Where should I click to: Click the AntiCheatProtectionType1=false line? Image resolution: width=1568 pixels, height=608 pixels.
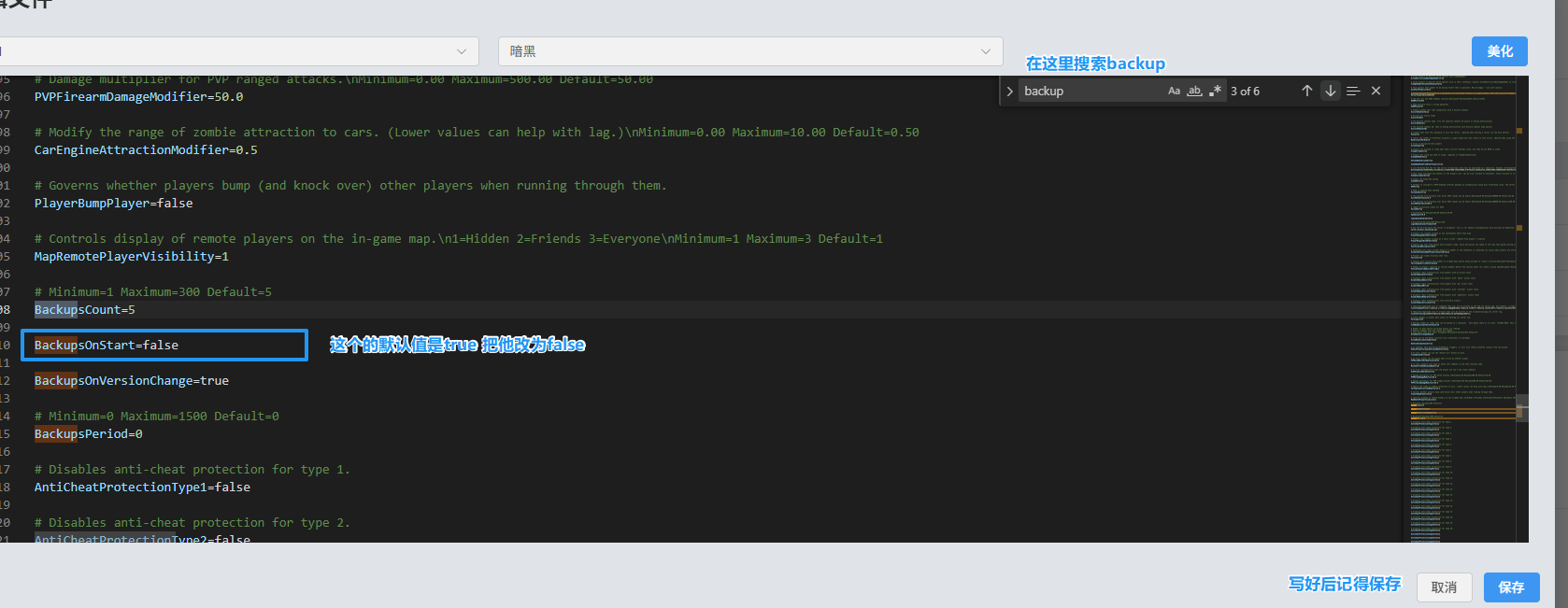tap(142, 487)
